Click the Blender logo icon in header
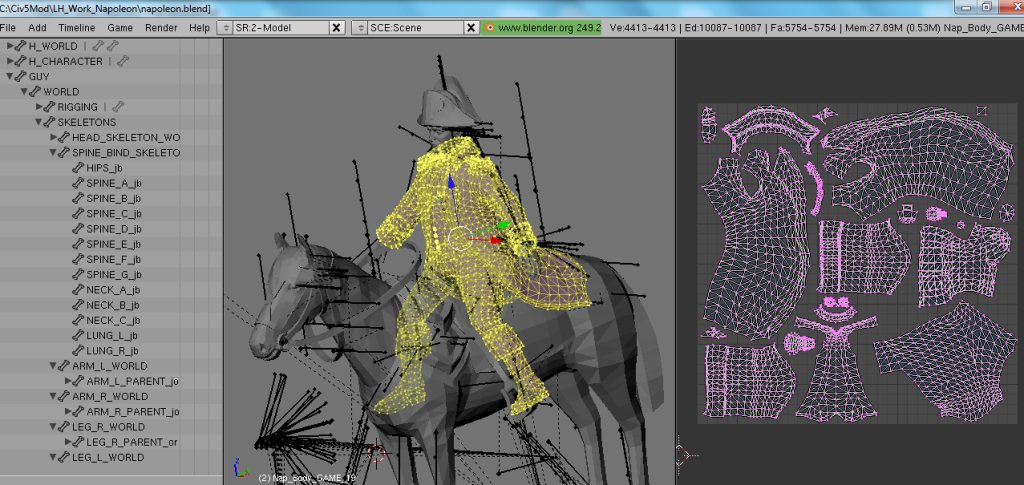Screen dimensions: 1024x485 coord(489,27)
